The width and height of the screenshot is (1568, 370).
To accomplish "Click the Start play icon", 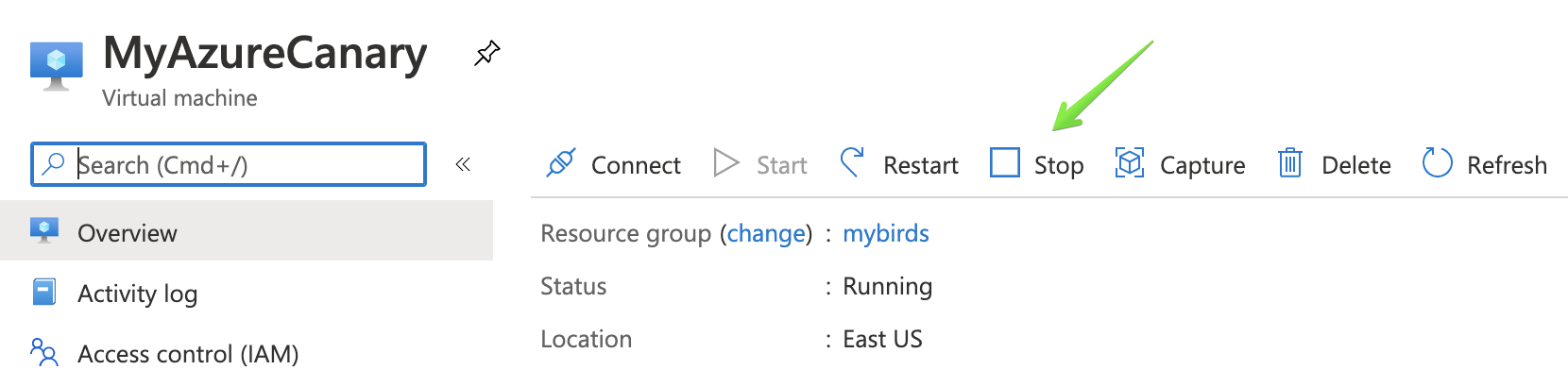I will tap(725, 163).
